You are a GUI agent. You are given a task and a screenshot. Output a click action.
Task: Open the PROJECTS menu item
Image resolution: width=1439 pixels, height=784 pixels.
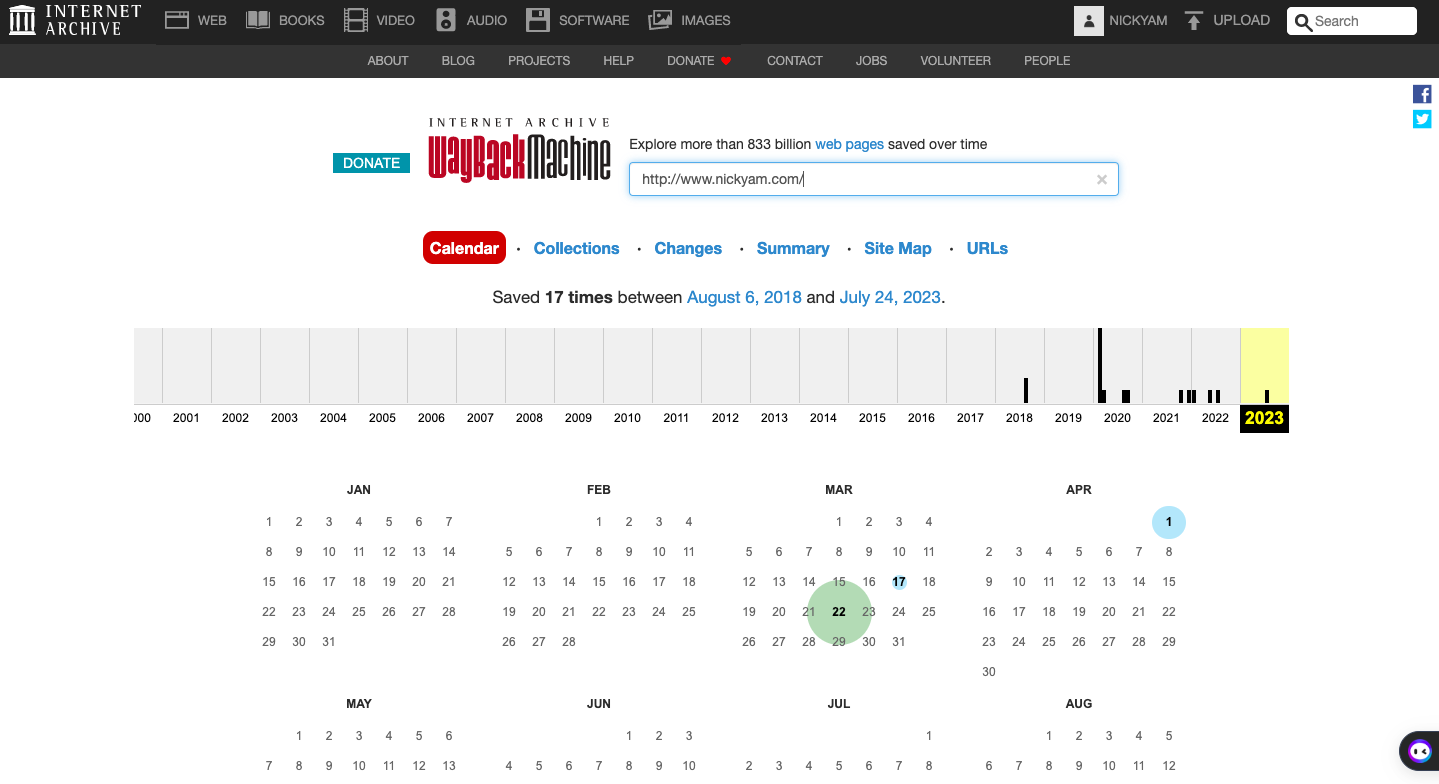click(539, 61)
